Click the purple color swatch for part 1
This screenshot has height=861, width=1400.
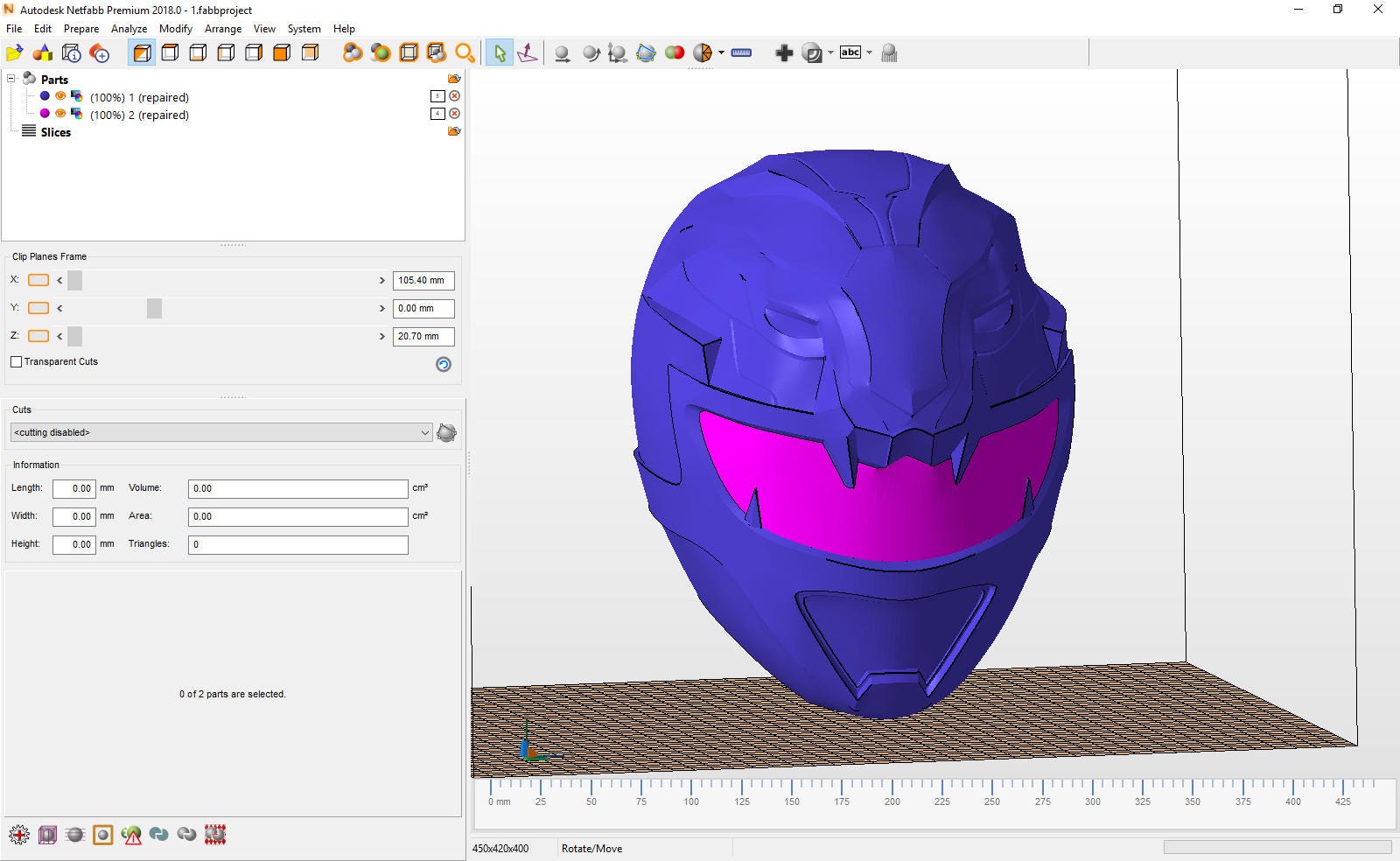point(45,96)
